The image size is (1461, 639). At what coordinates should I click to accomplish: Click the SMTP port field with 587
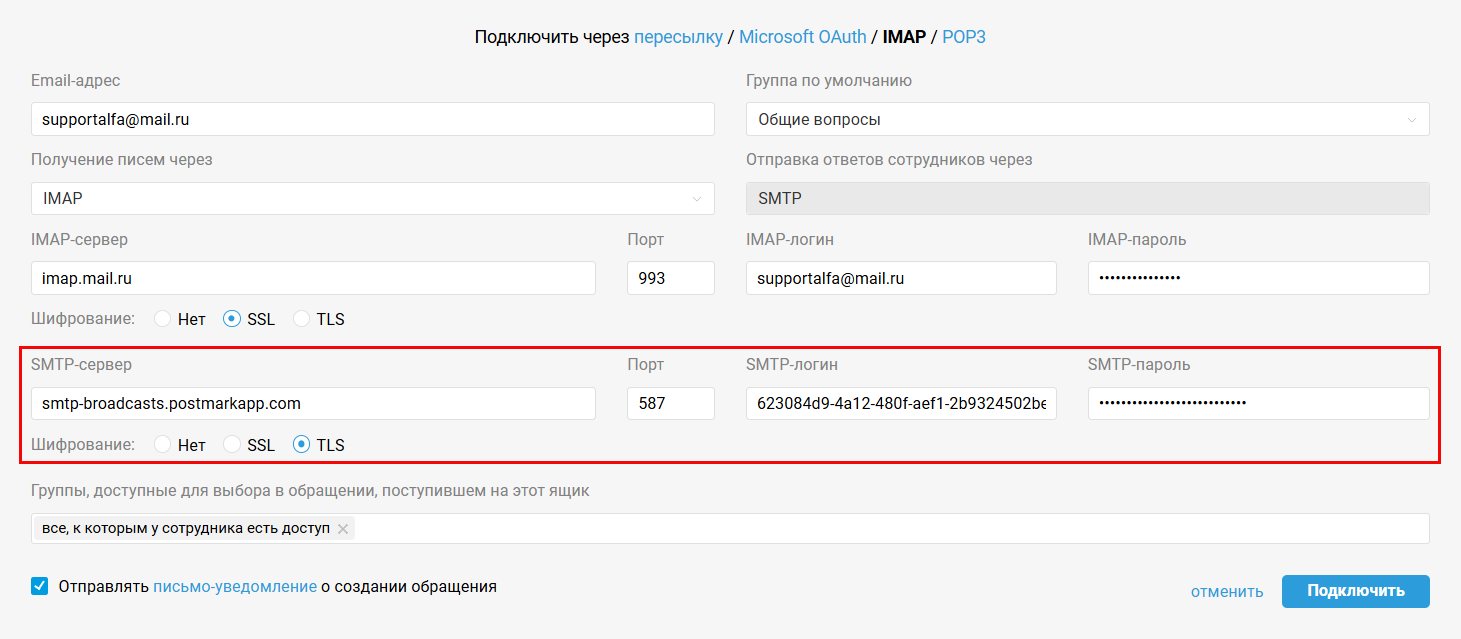(x=670, y=404)
